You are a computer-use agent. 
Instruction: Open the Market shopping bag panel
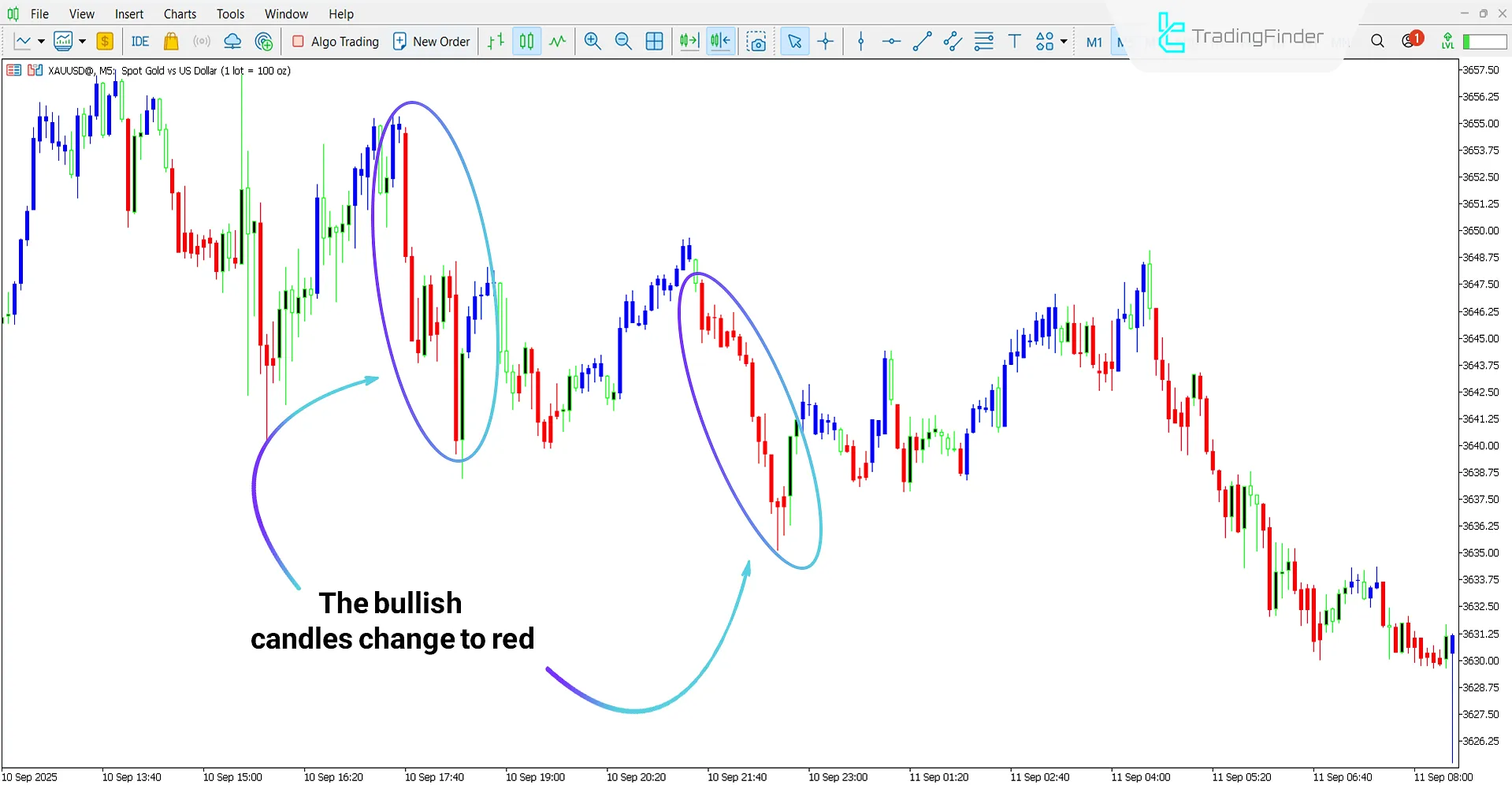[x=171, y=41]
